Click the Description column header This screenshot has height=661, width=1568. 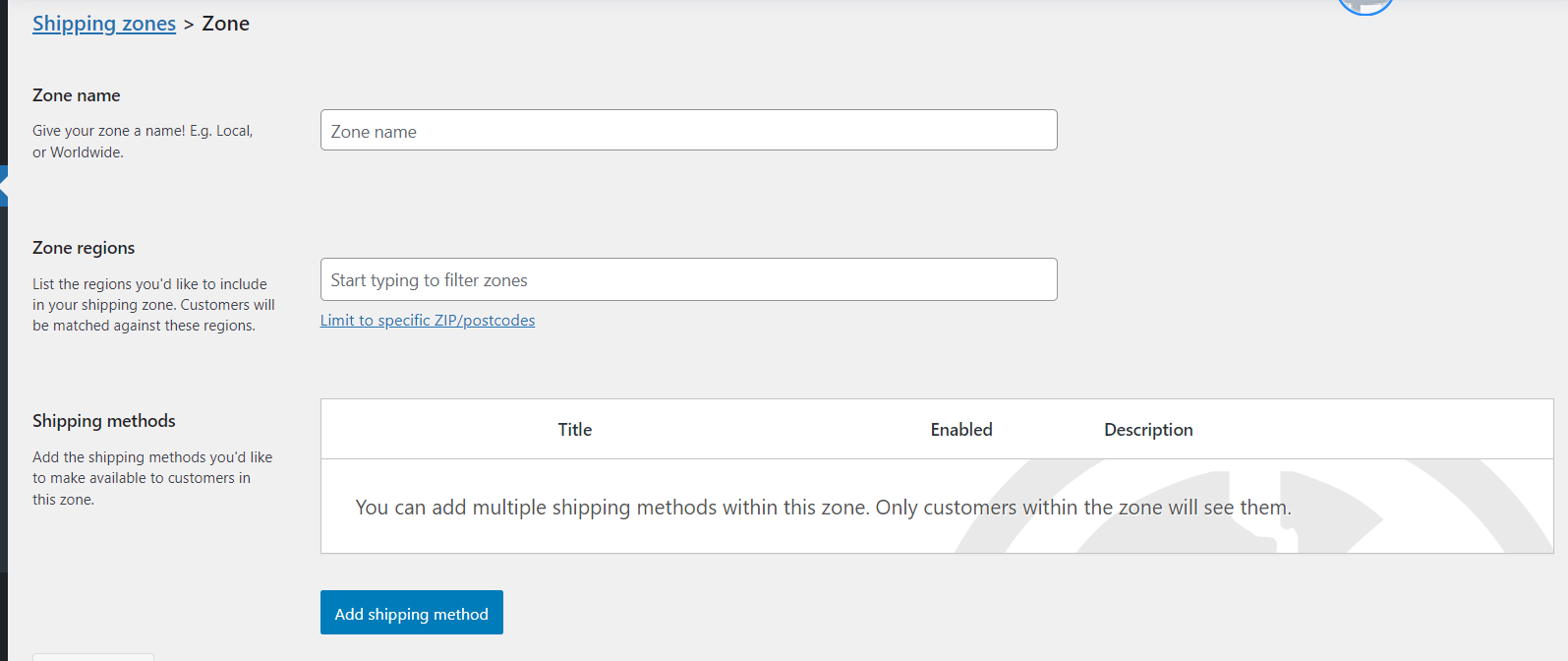coord(1148,430)
